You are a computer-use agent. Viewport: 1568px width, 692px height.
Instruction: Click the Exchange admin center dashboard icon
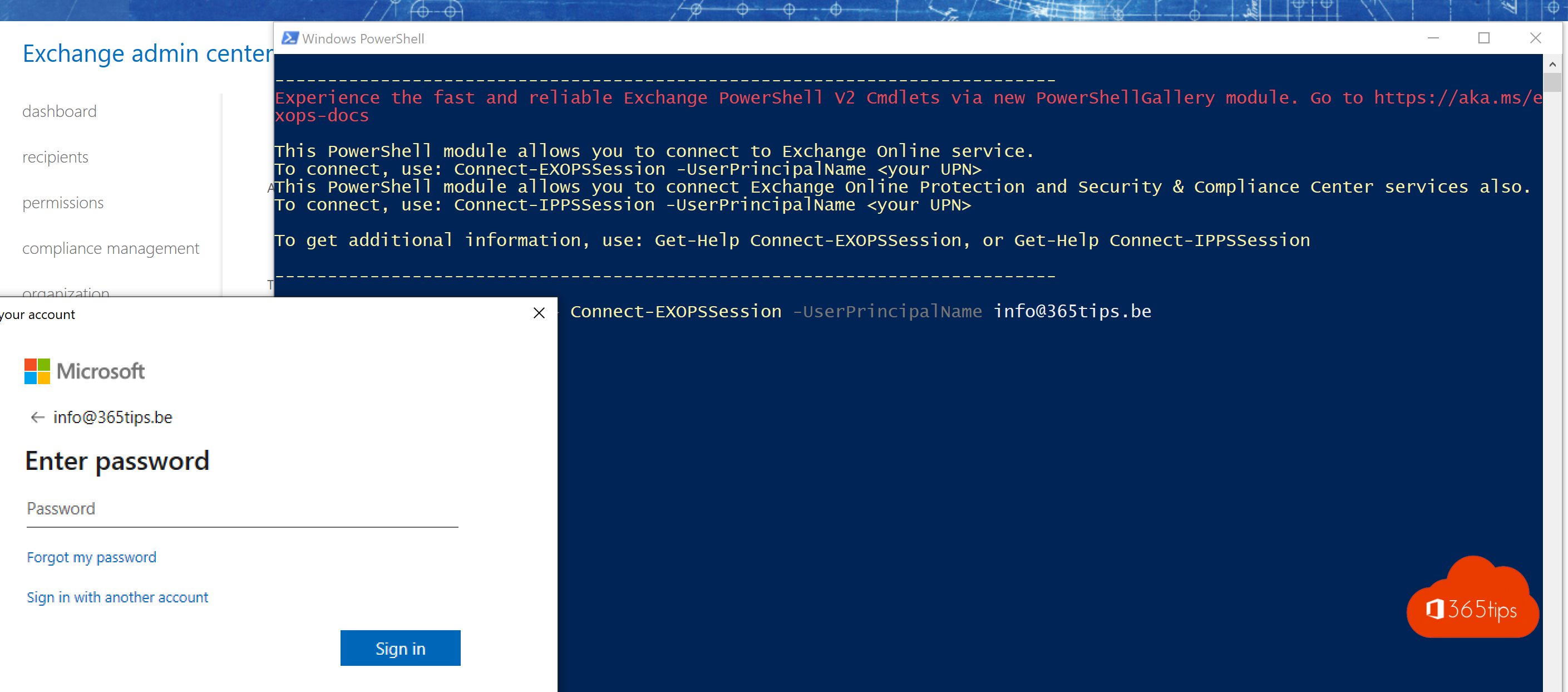59,111
